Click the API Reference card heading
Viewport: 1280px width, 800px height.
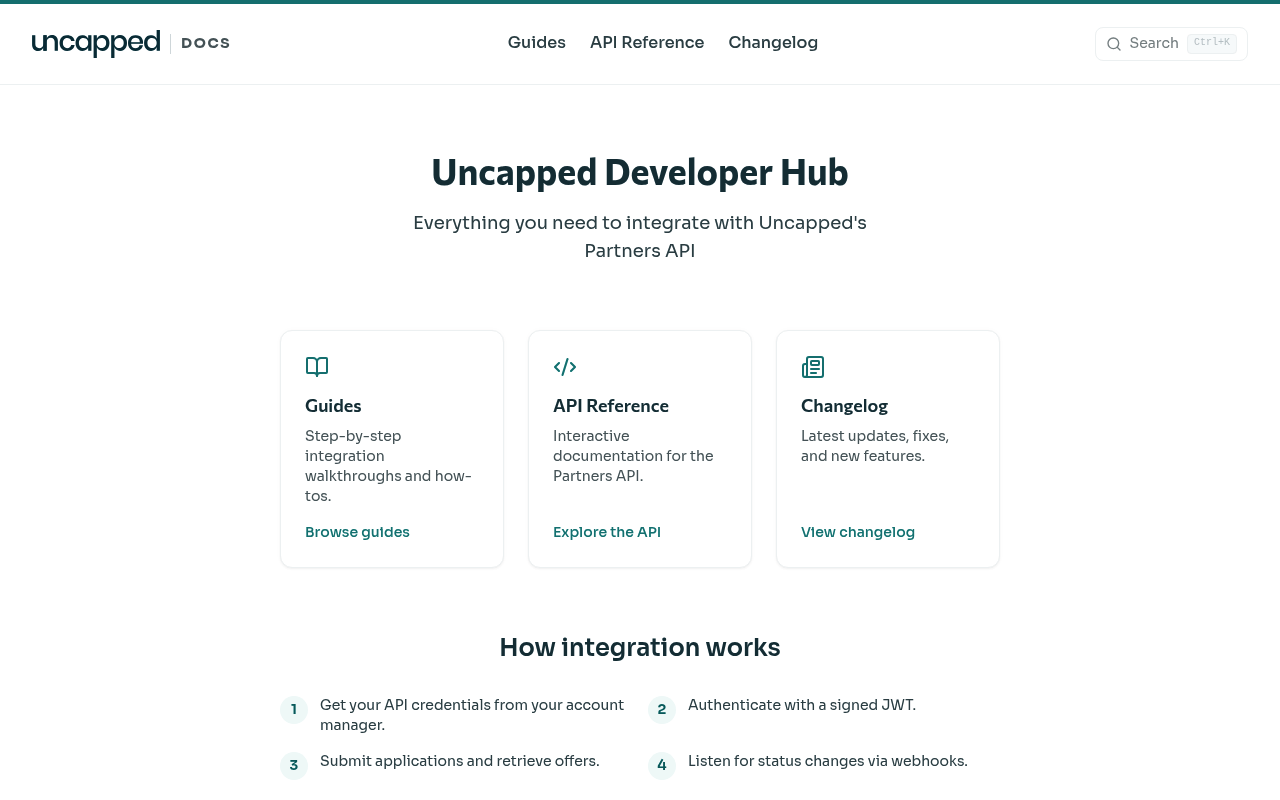[611, 406]
